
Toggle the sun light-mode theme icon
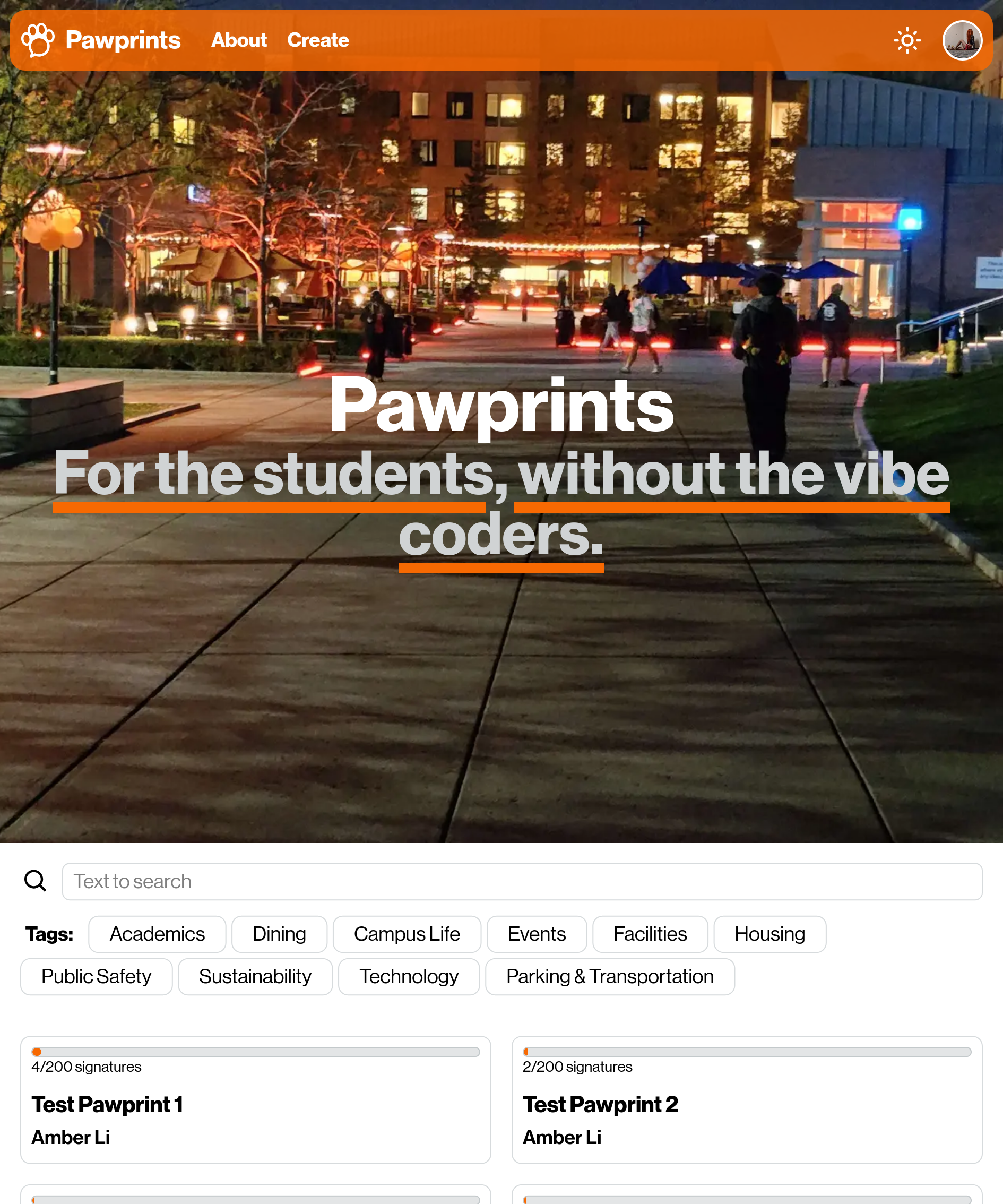pyautogui.click(x=907, y=40)
